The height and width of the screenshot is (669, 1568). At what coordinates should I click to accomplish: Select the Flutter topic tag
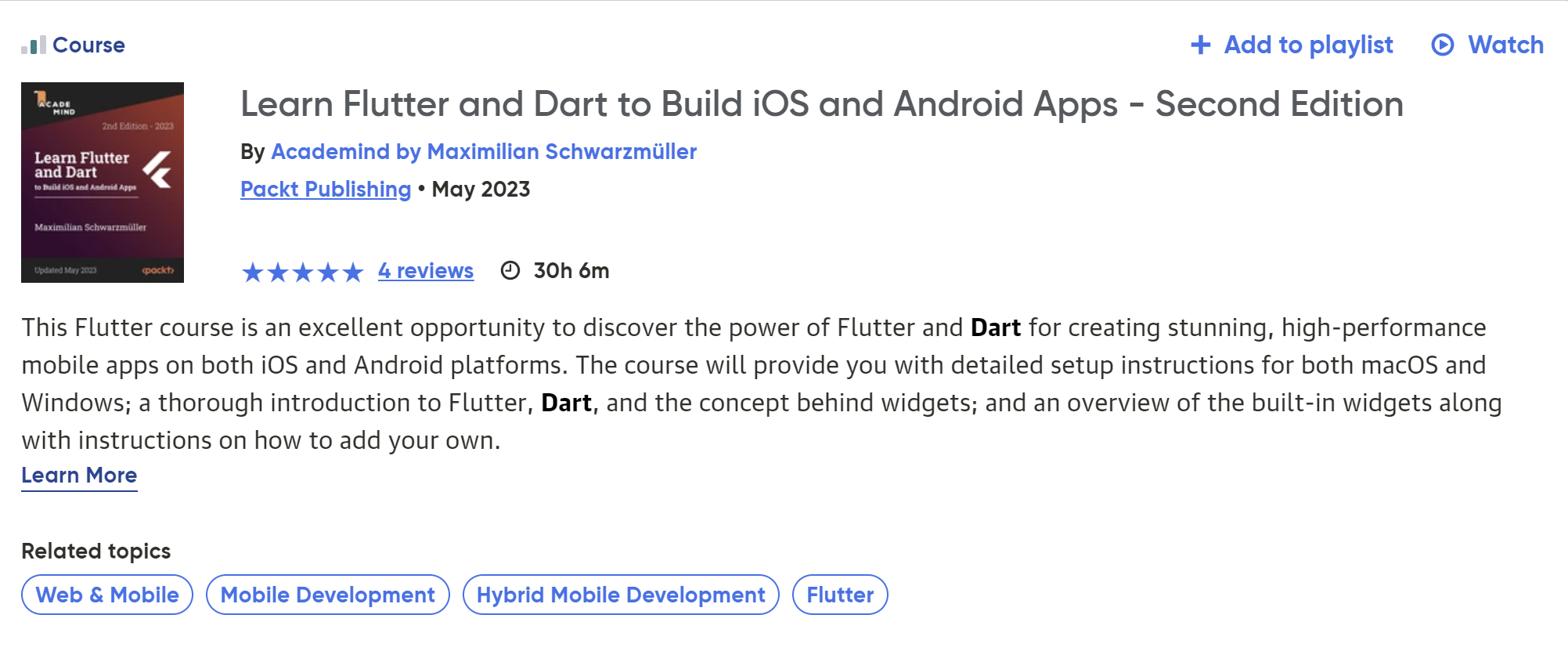(840, 595)
